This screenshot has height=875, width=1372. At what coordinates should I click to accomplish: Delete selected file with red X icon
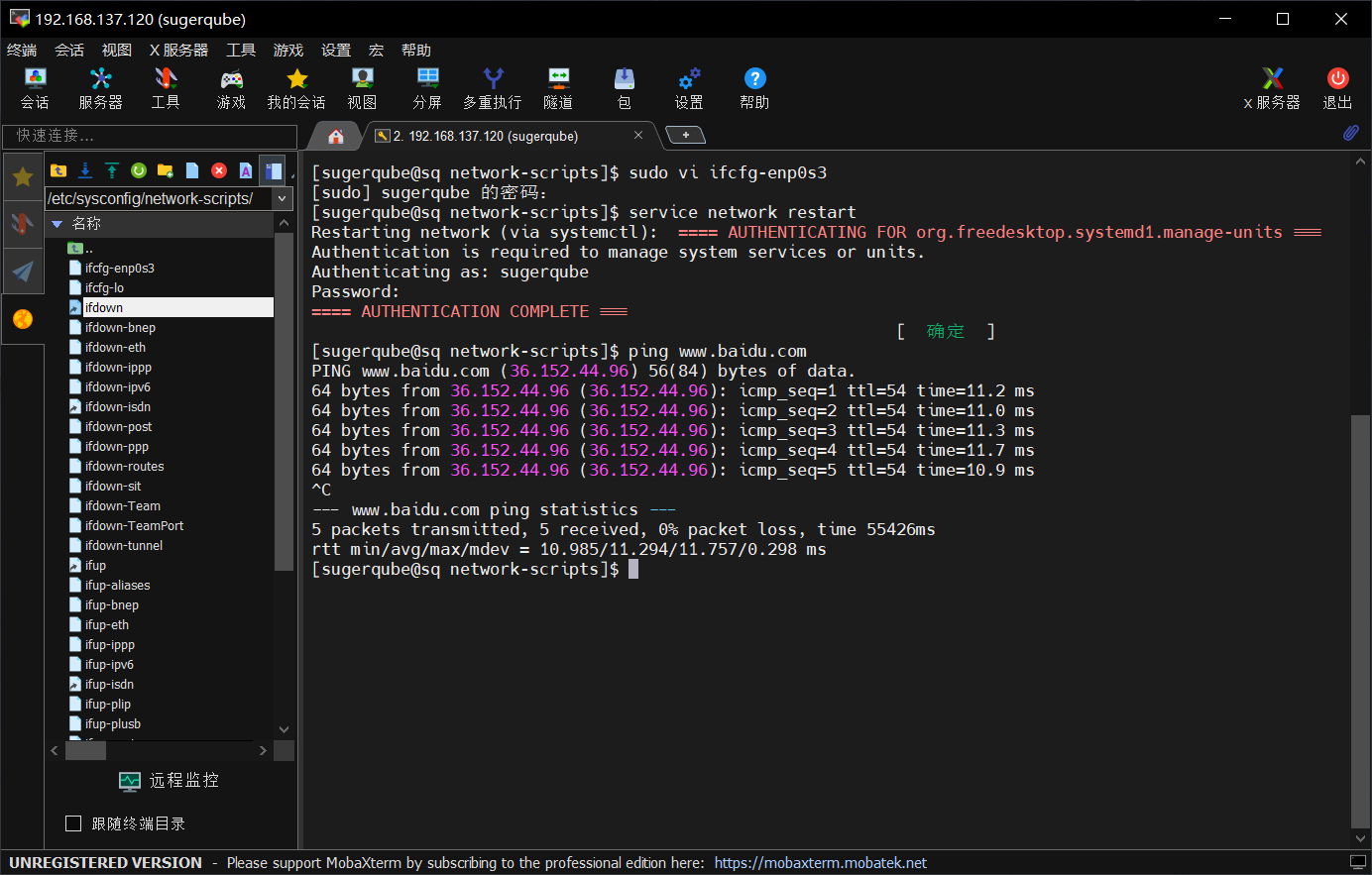(x=219, y=170)
